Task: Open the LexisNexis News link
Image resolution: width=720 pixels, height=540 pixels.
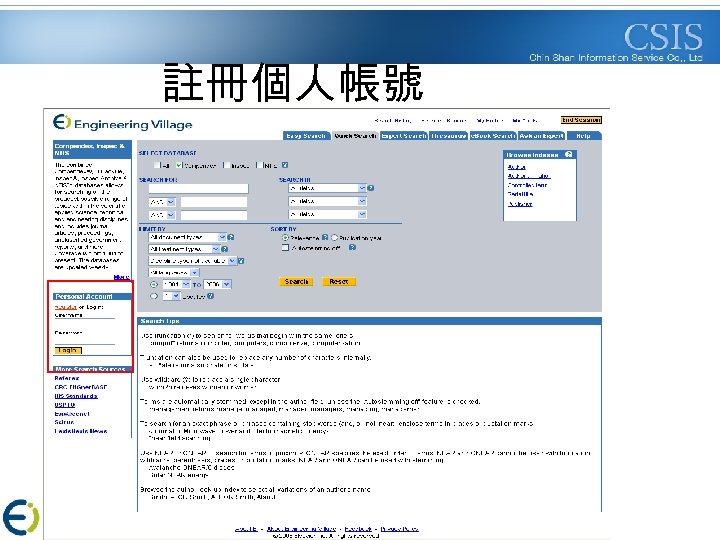Action: point(81,431)
